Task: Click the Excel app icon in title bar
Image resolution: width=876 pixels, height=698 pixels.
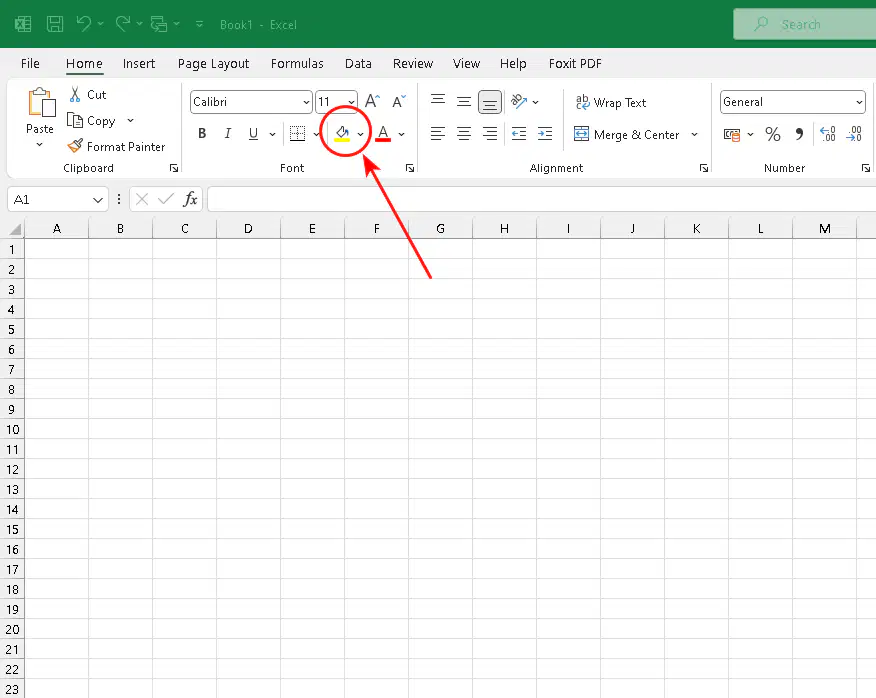Action: tap(23, 24)
